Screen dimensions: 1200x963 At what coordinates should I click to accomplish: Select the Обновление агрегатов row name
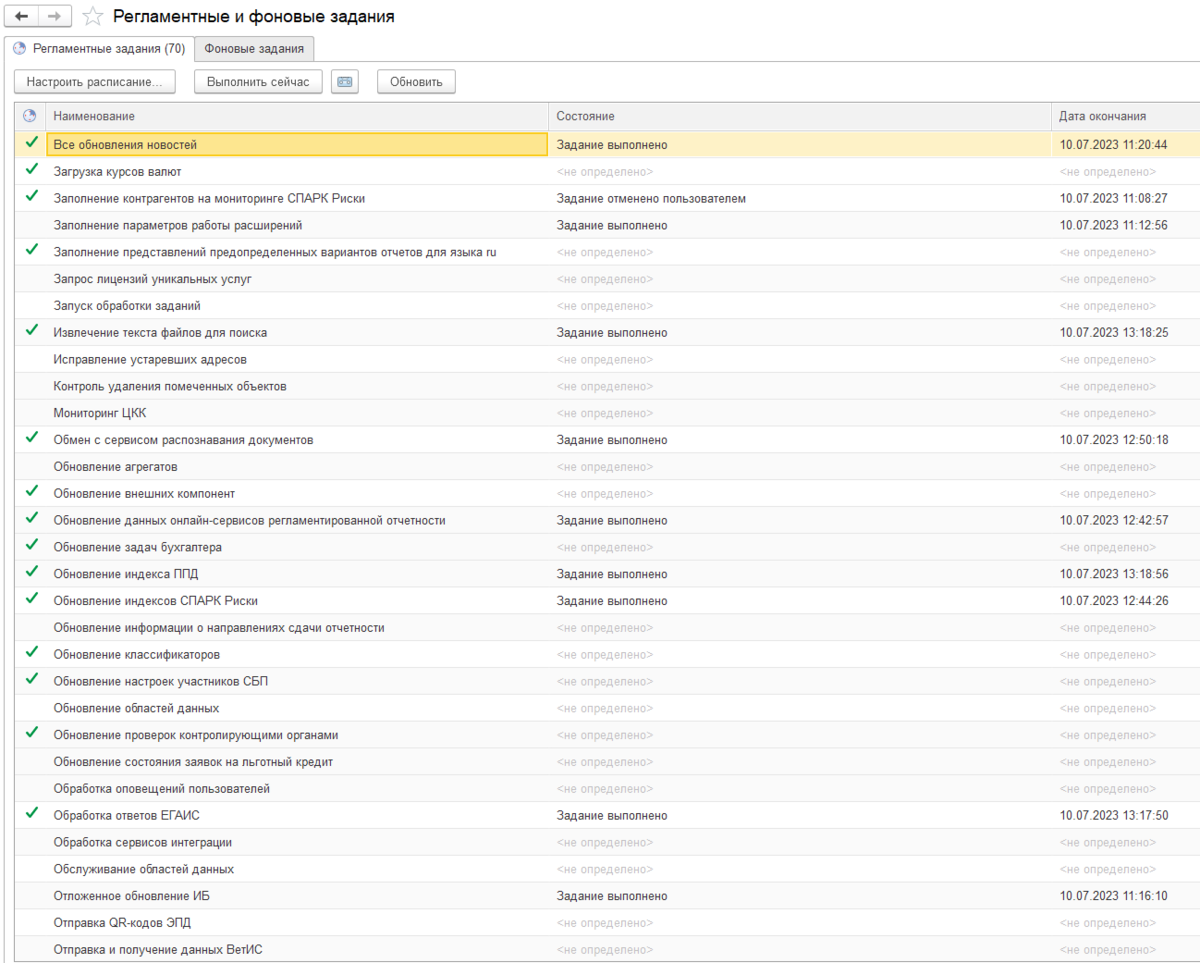click(116, 467)
